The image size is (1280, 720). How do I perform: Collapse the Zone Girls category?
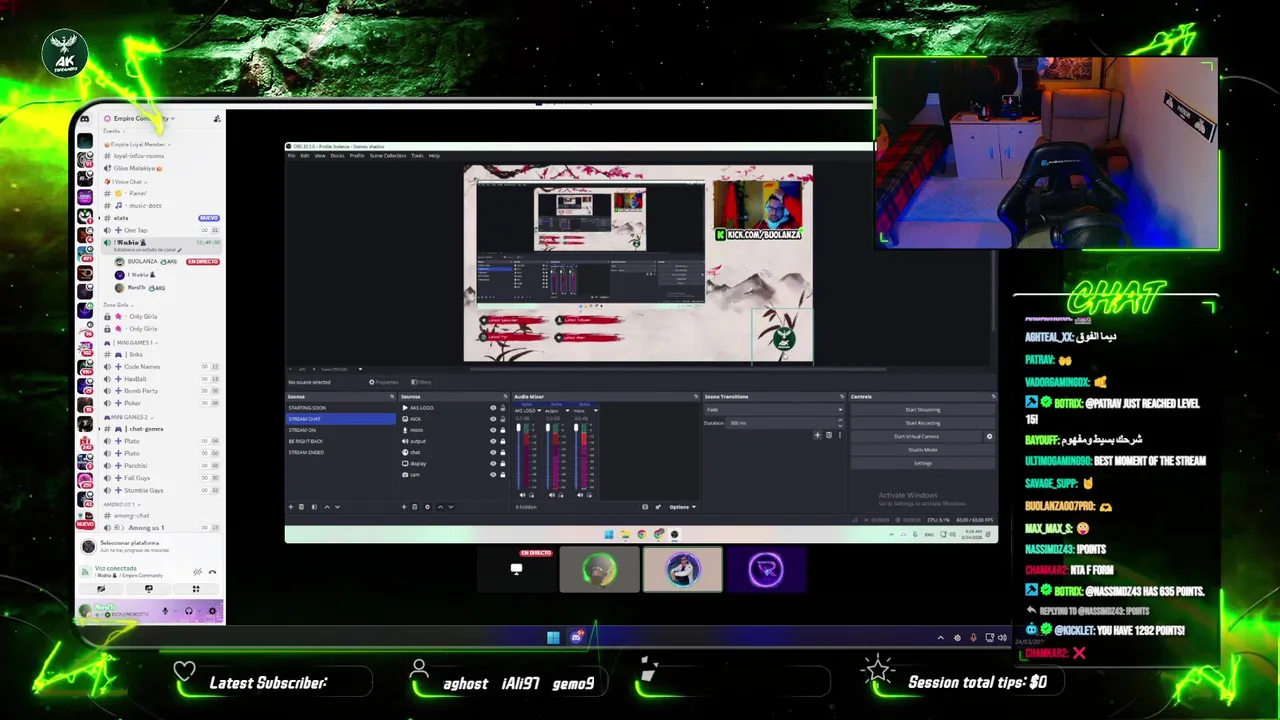point(118,305)
